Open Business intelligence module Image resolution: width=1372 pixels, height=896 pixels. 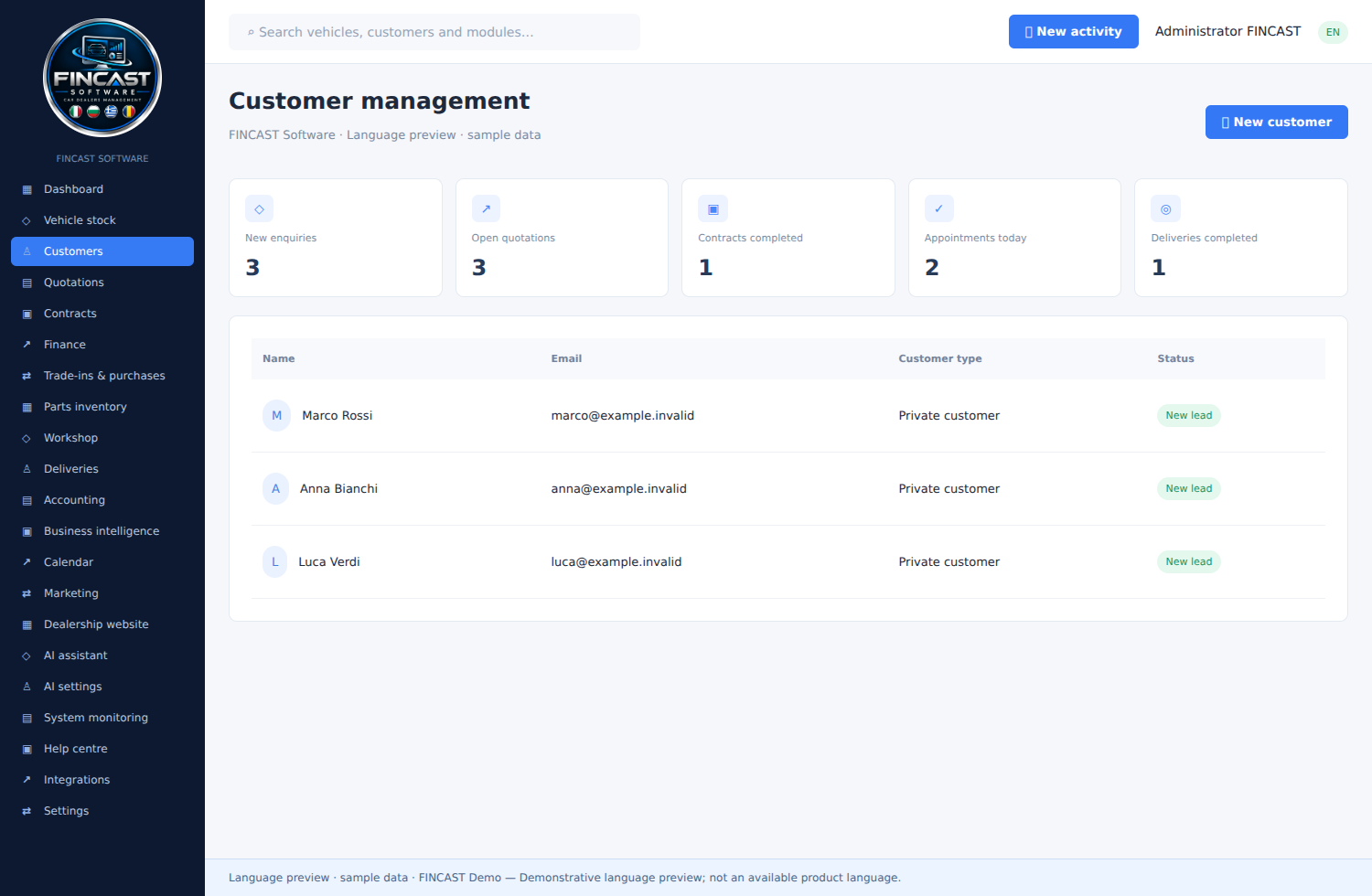[x=102, y=531]
